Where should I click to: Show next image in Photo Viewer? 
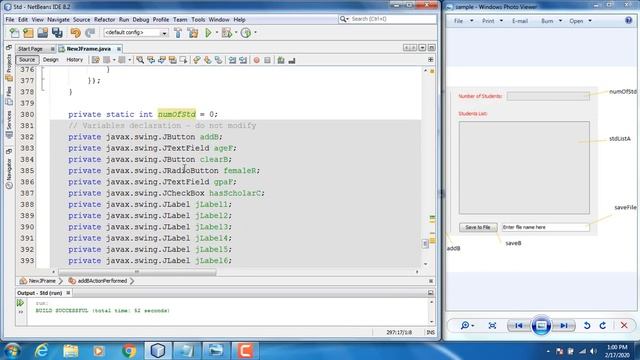tap(564, 325)
